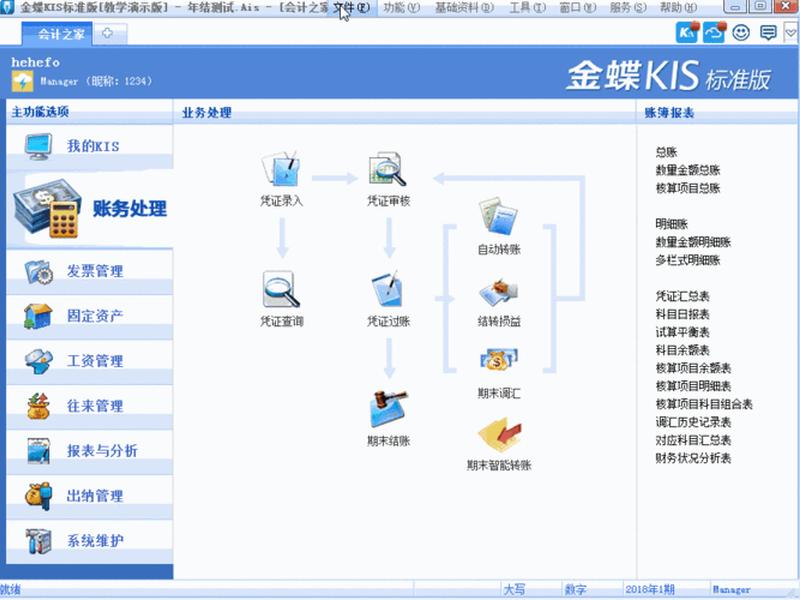Screen dimensions: 800x600
Task: Select 固定资产 module in sidebar
Action: click(x=90, y=316)
